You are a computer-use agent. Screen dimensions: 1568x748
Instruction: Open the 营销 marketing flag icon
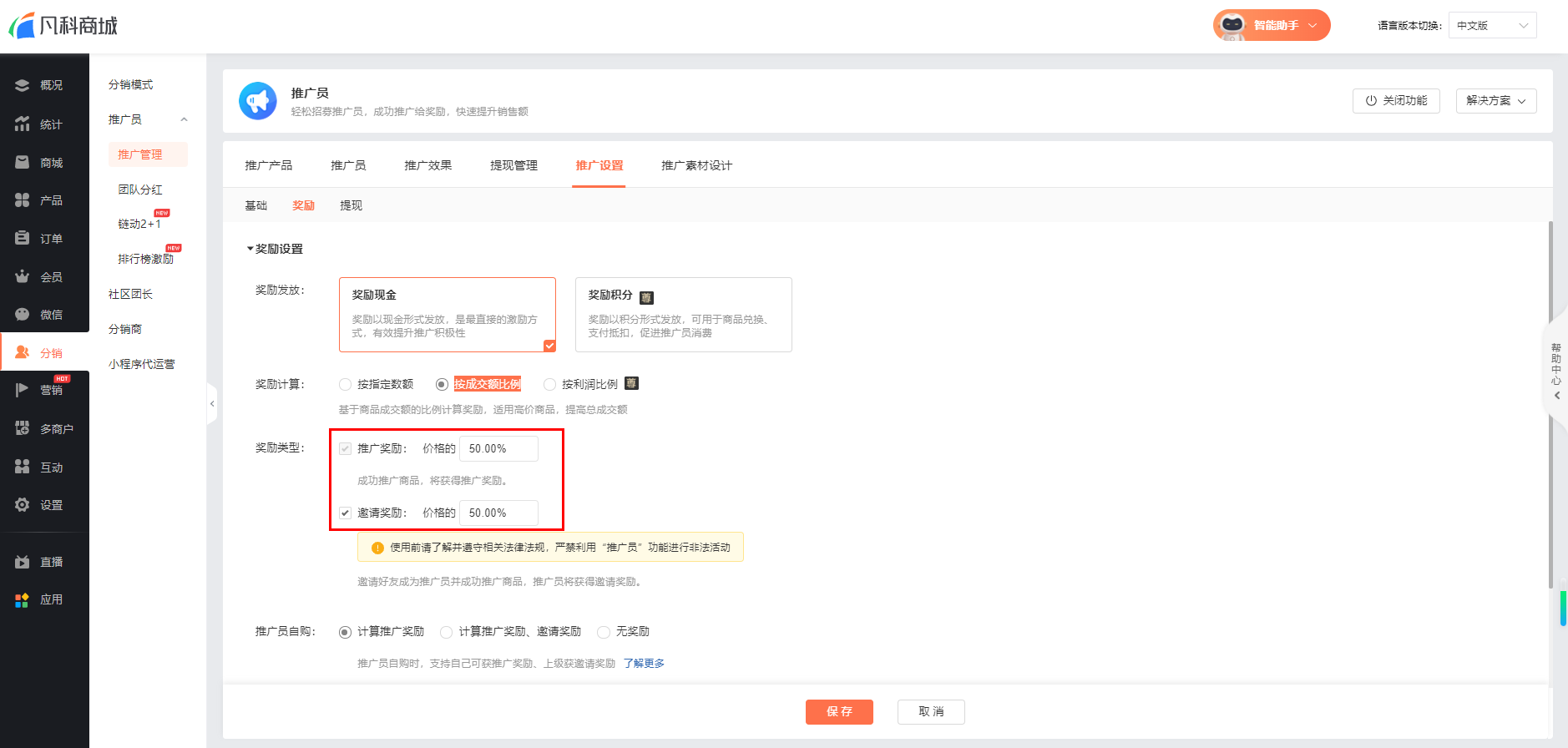point(23,390)
